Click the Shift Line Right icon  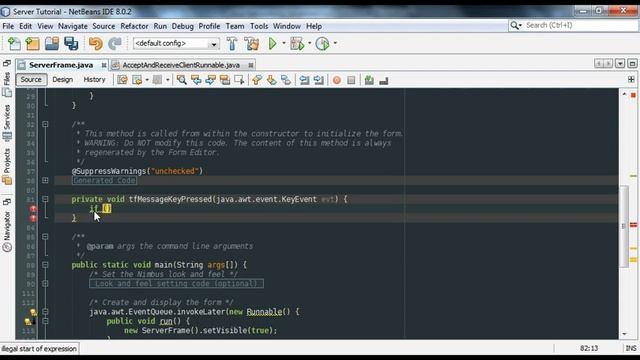point(319,80)
